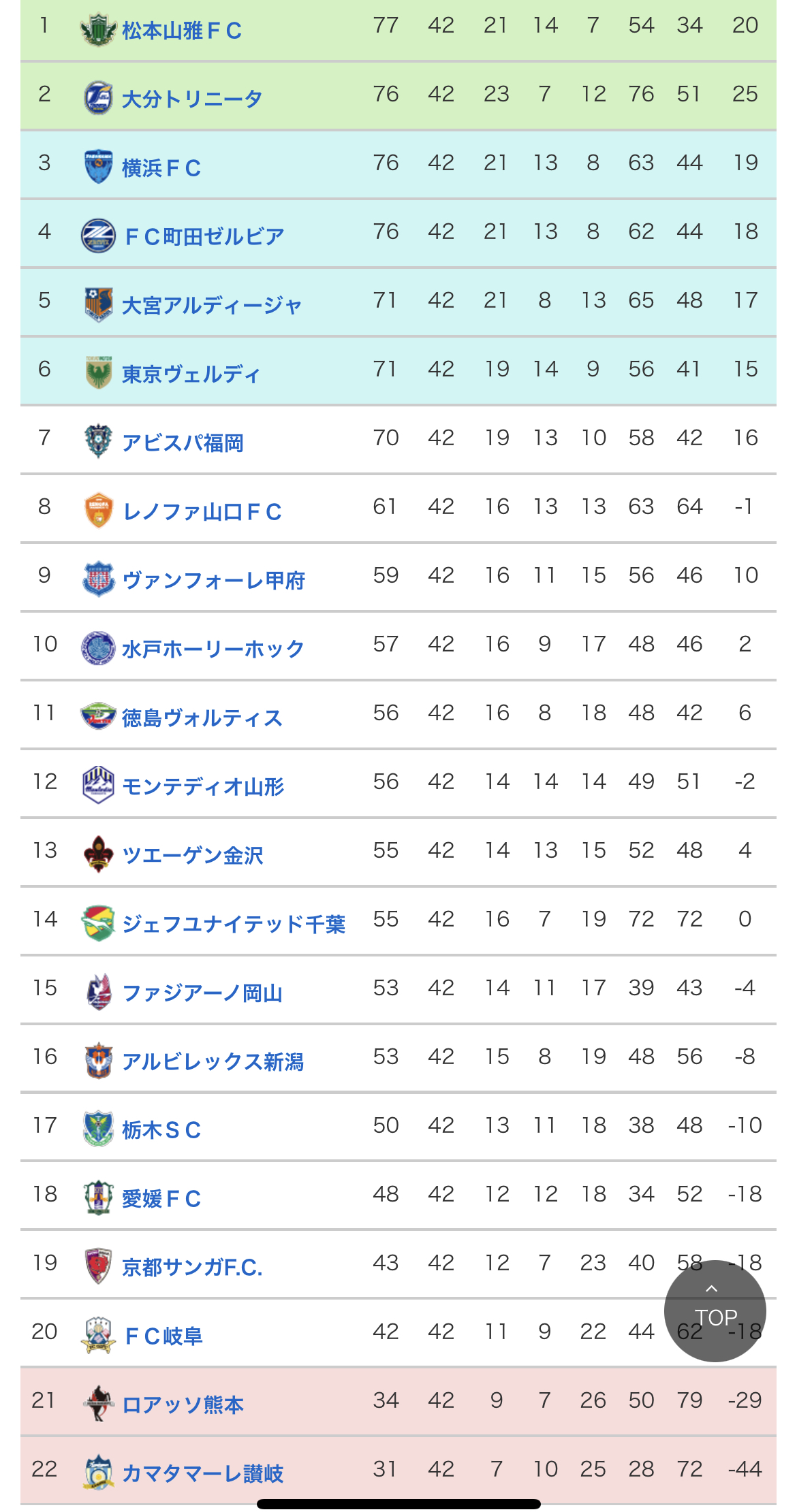Viewport: 797px width, 1512px height.
Task: Open the 水戸ホーリーホック team link
Action: 213,649
